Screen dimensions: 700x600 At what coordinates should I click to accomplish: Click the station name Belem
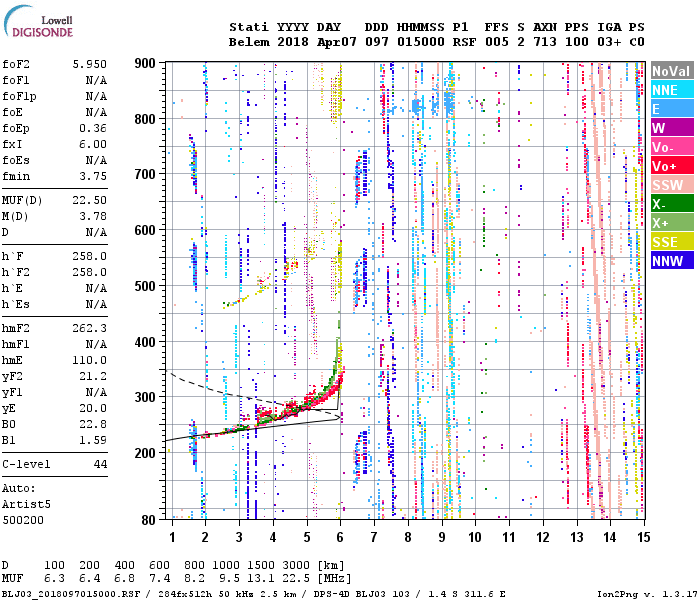click(x=249, y=42)
